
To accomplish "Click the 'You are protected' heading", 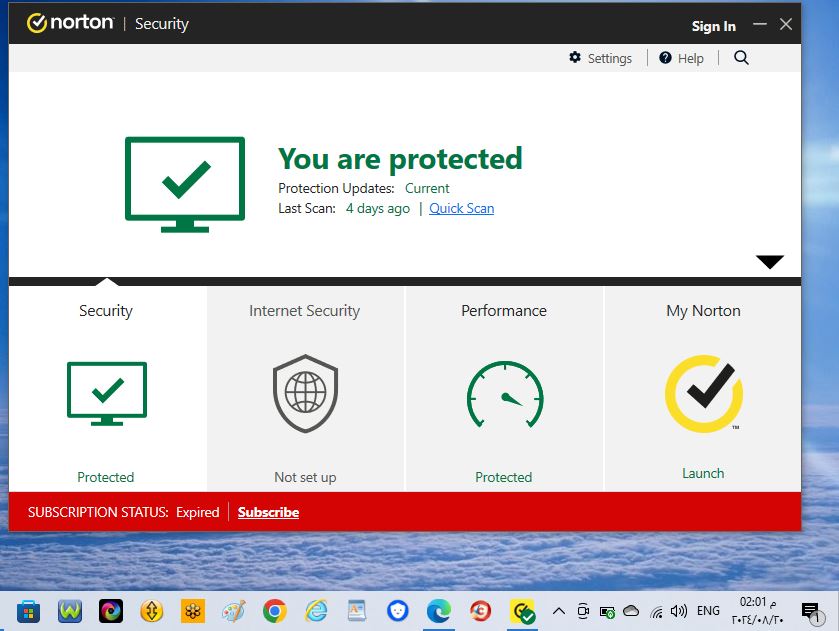I will (x=400, y=159).
